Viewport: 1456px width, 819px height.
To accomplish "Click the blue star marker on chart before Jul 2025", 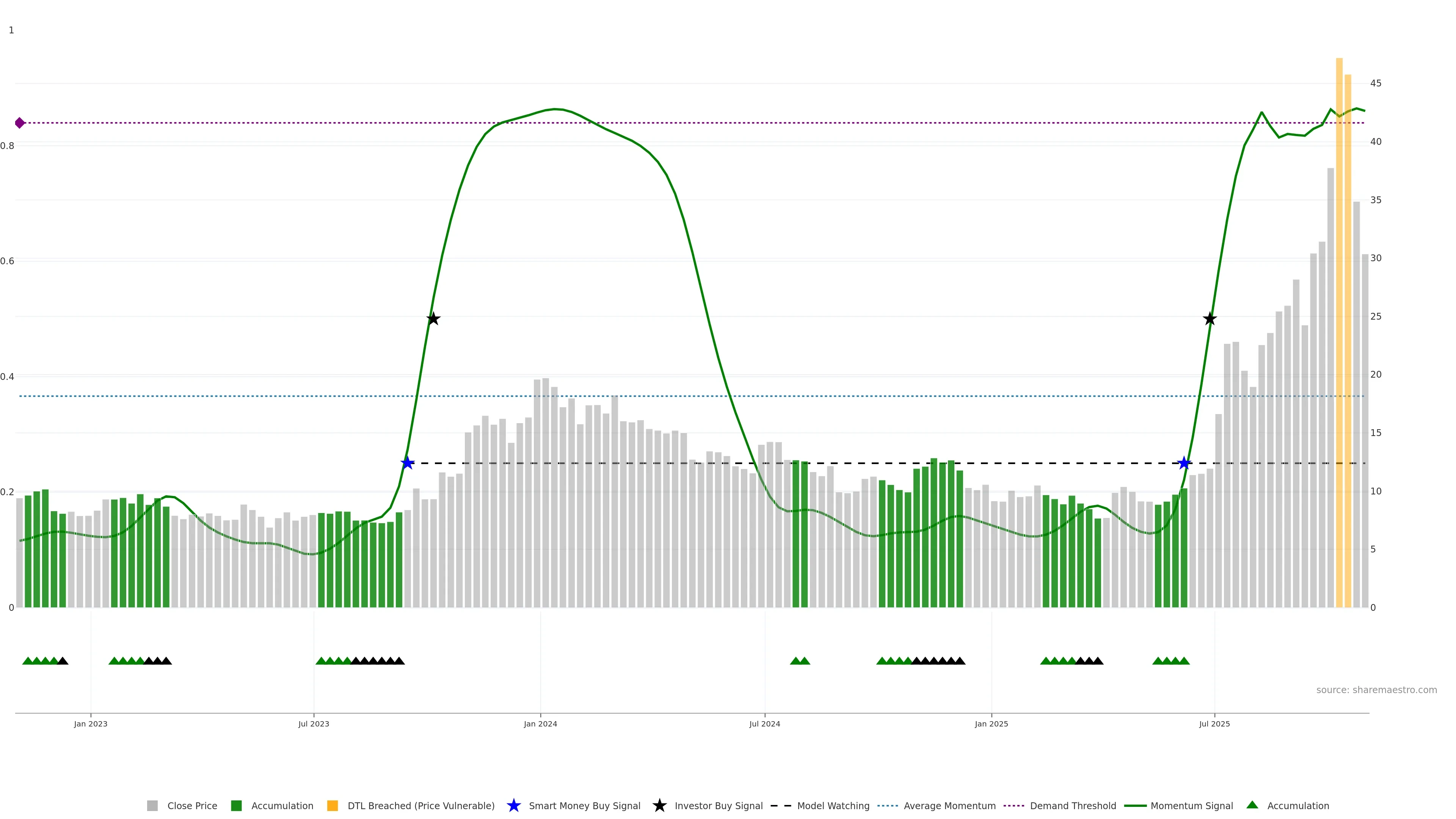I will click(1183, 463).
